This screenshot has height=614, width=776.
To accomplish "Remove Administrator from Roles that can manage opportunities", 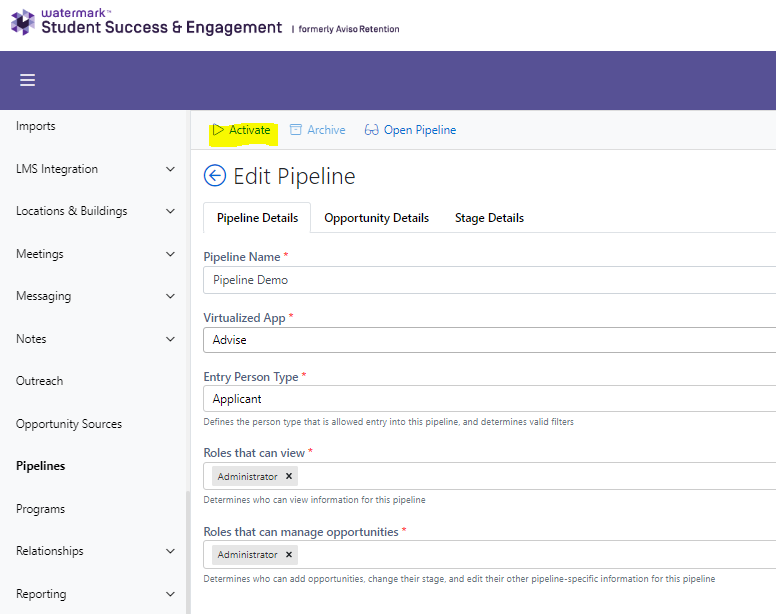I will (x=289, y=555).
